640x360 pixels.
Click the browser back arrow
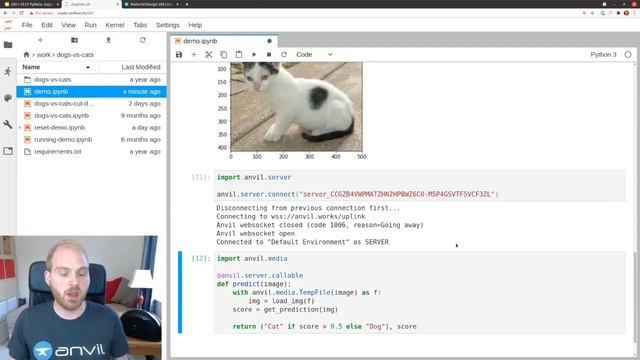coord(5,13)
